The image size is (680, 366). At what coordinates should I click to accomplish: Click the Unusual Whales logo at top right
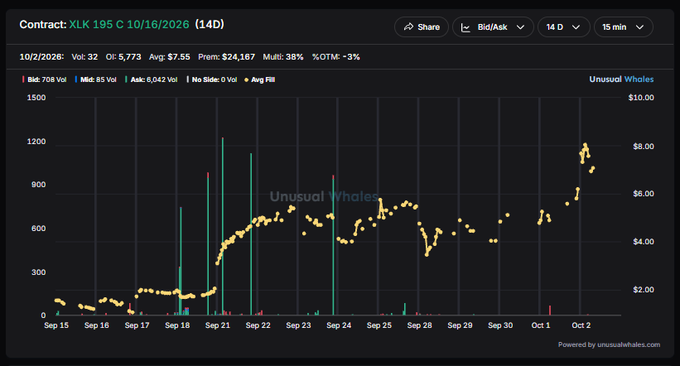(x=621, y=79)
